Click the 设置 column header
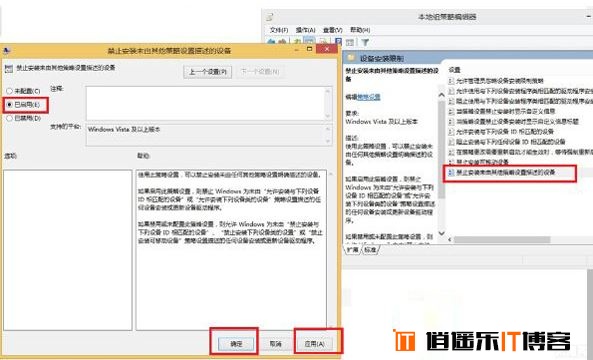Viewport: 593px width, 360px height. pos(454,70)
